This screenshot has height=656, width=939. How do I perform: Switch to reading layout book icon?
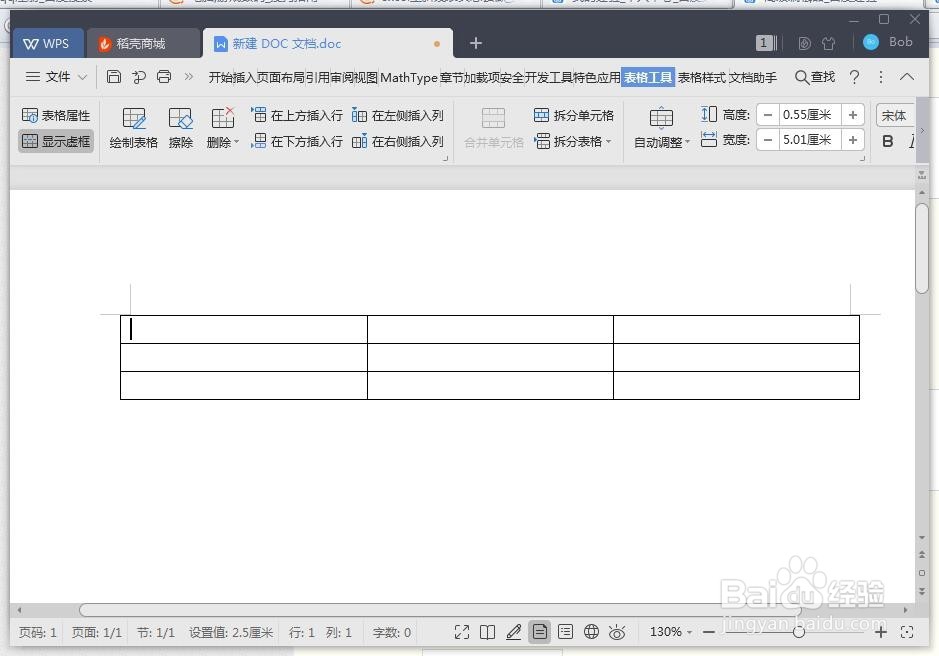point(487,632)
